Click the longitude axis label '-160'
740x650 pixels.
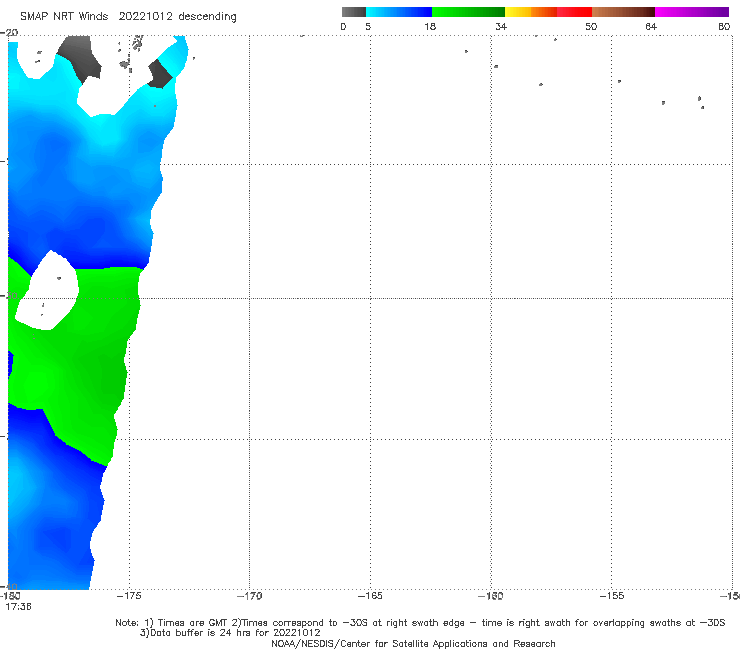(491, 596)
